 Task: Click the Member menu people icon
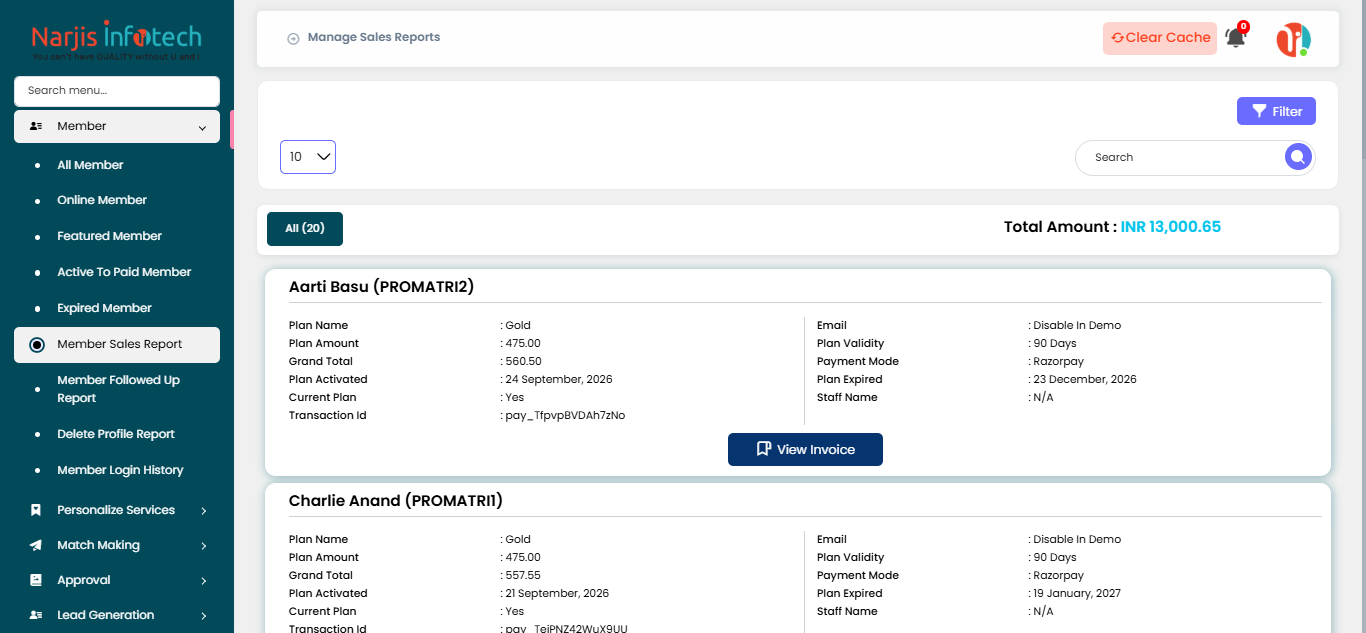pos(36,126)
